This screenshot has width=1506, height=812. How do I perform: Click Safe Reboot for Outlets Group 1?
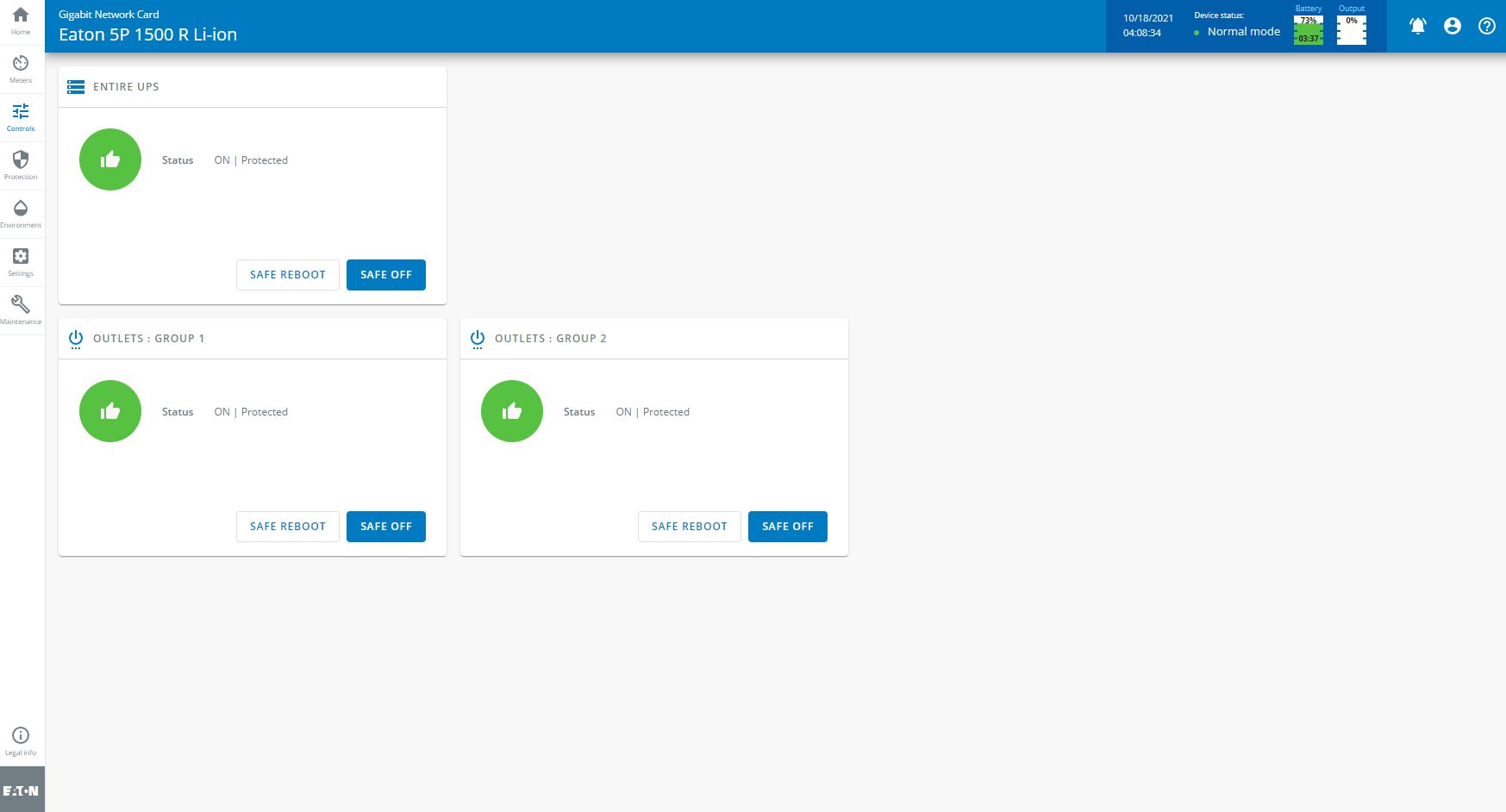click(x=288, y=527)
